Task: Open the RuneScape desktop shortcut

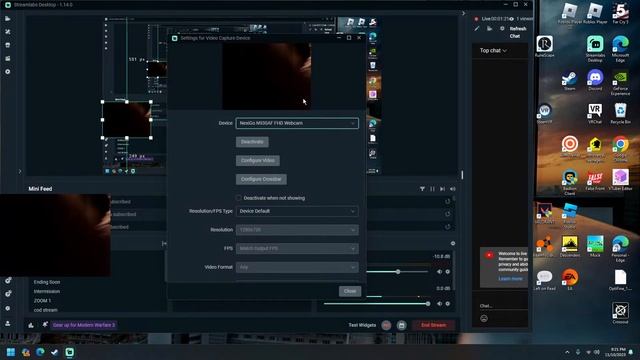Action: 544,47
